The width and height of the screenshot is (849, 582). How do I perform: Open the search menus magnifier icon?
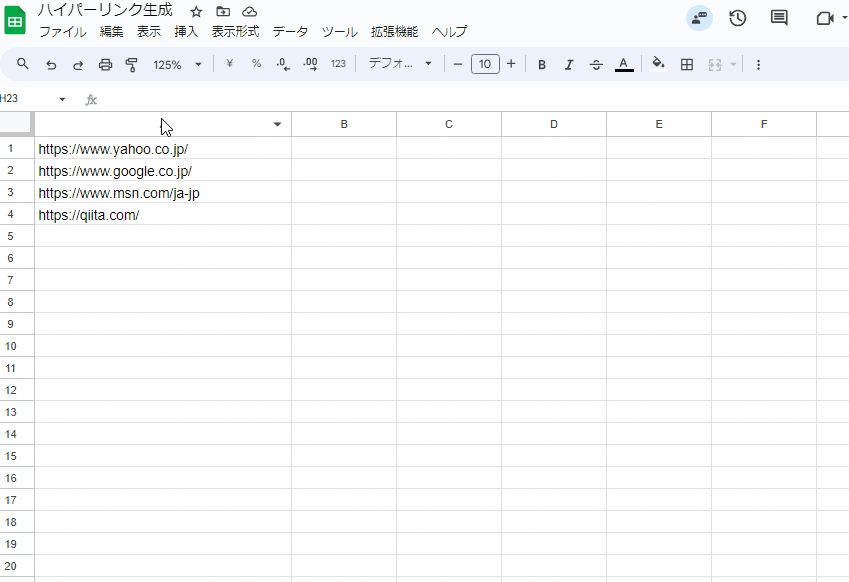point(23,64)
